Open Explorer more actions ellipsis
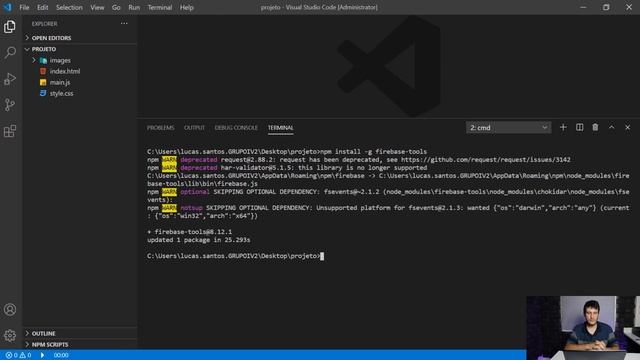This screenshot has width=640, height=360. (x=124, y=24)
